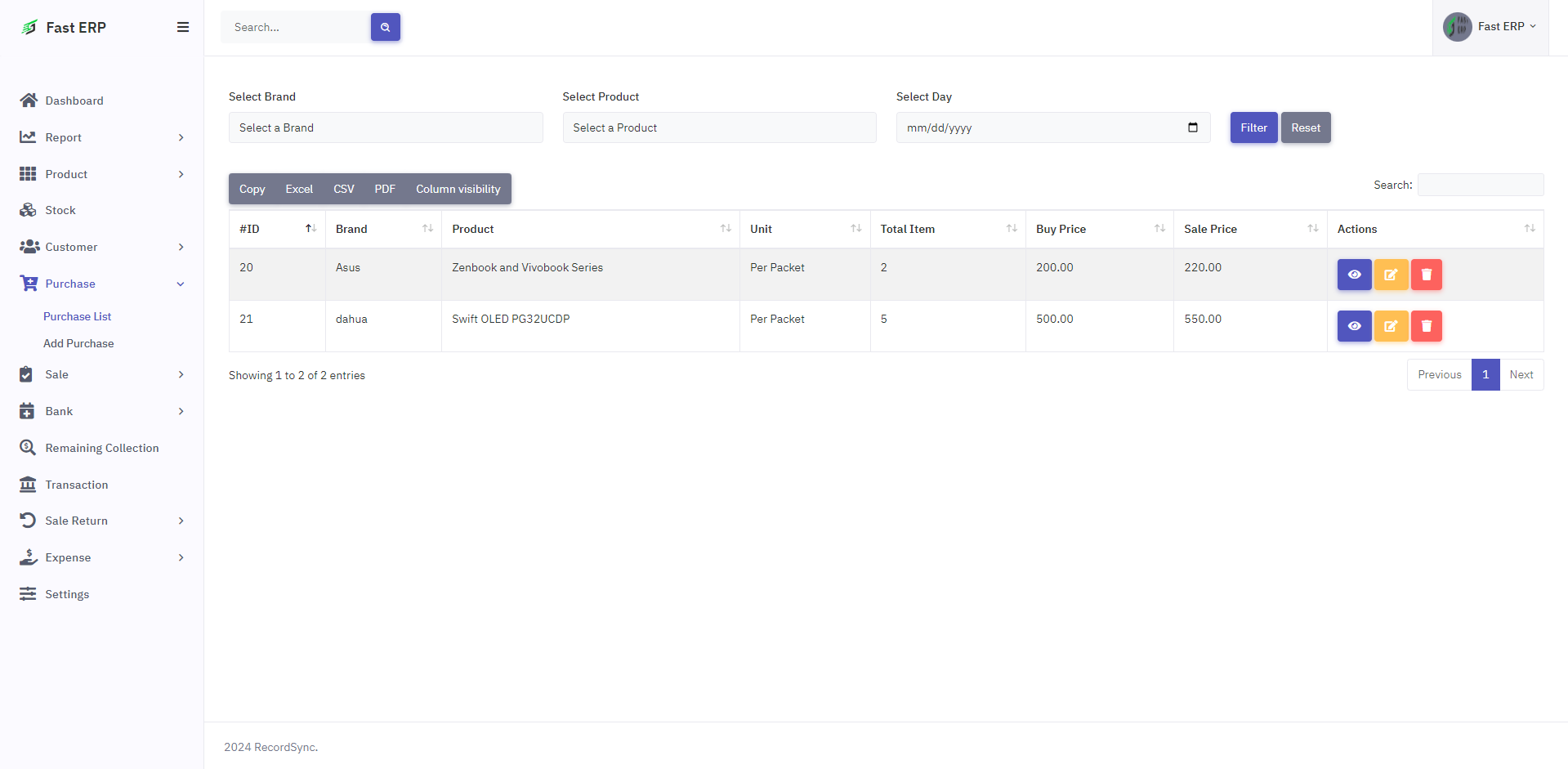This screenshot has width=1568, height=769.
Task: Edit the Asus Zenbook purchase row
Action: click(1390, 275)
